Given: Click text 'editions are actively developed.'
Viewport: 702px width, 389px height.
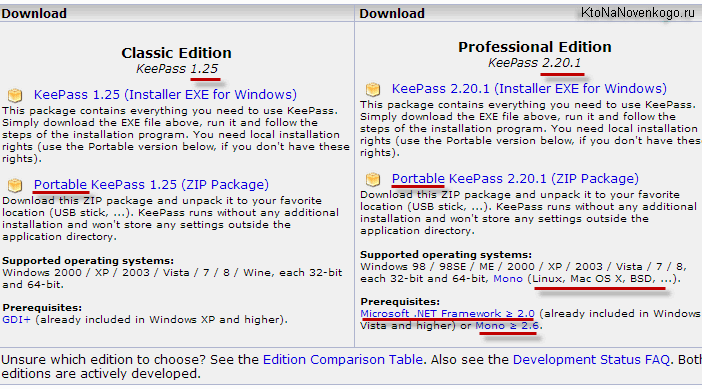Looking at the screenshot, I should [x=101, y=374].
